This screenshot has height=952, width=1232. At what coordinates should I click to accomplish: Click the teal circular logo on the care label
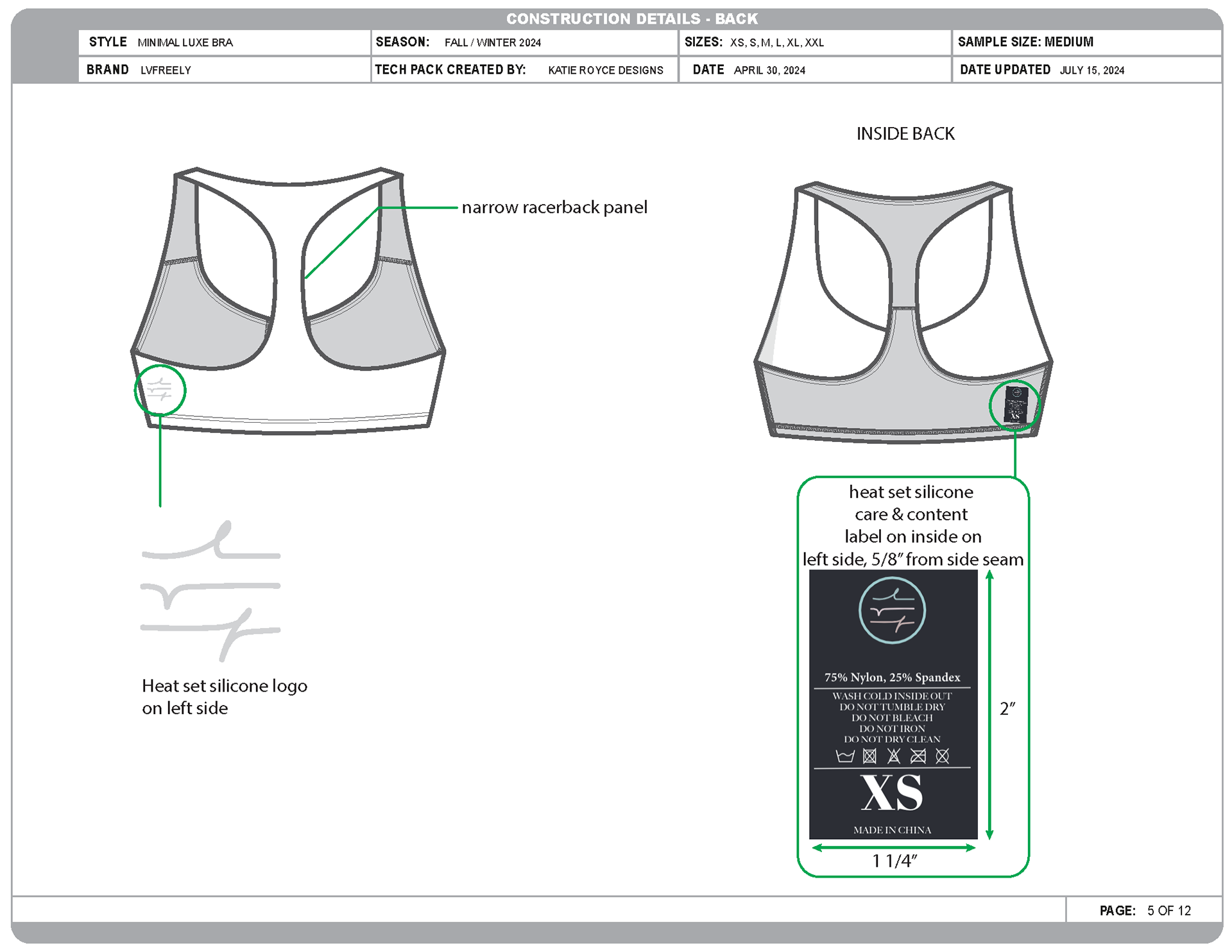pos(892,610)
